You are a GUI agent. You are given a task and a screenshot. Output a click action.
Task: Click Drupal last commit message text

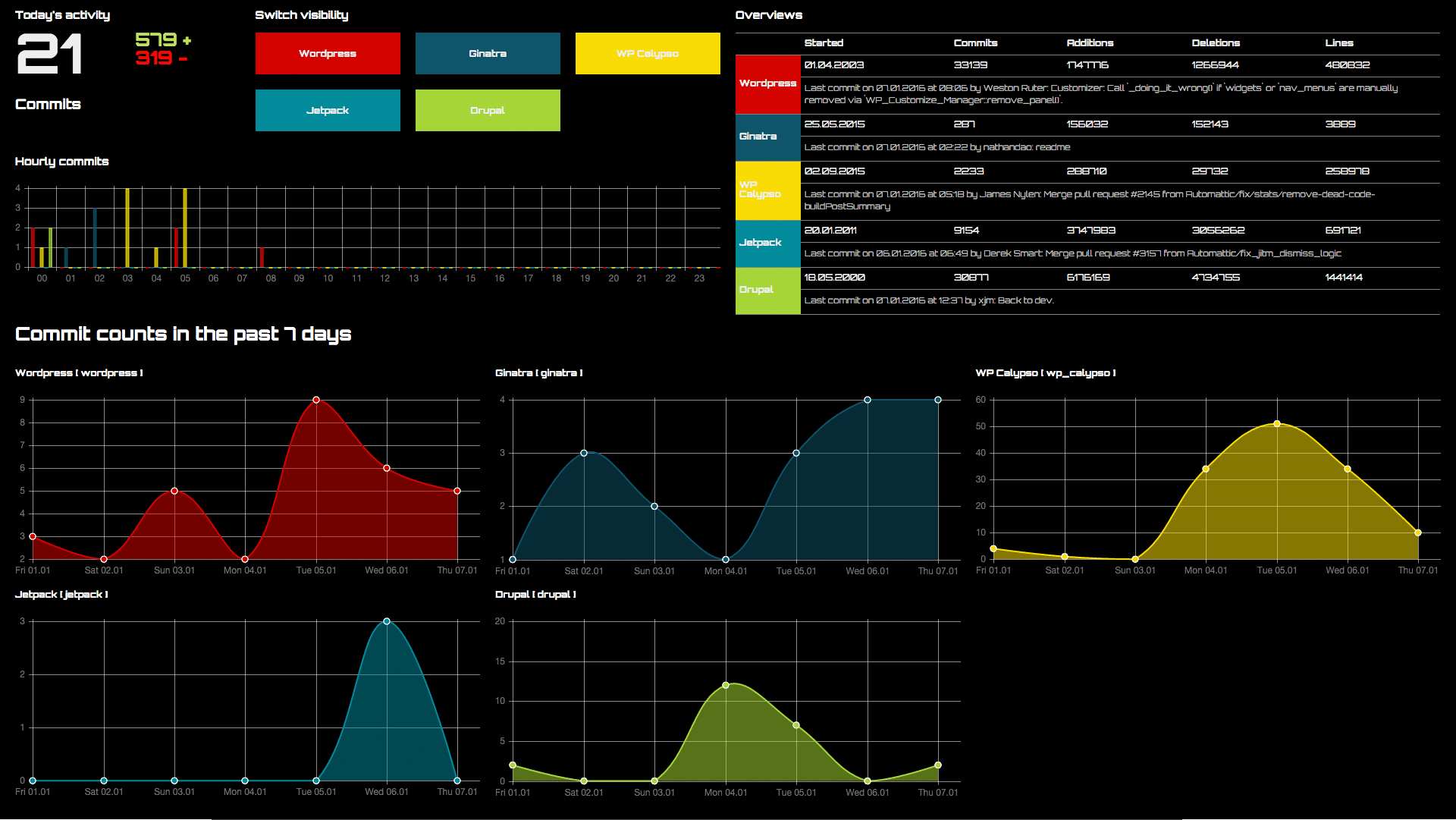point(929,300)
